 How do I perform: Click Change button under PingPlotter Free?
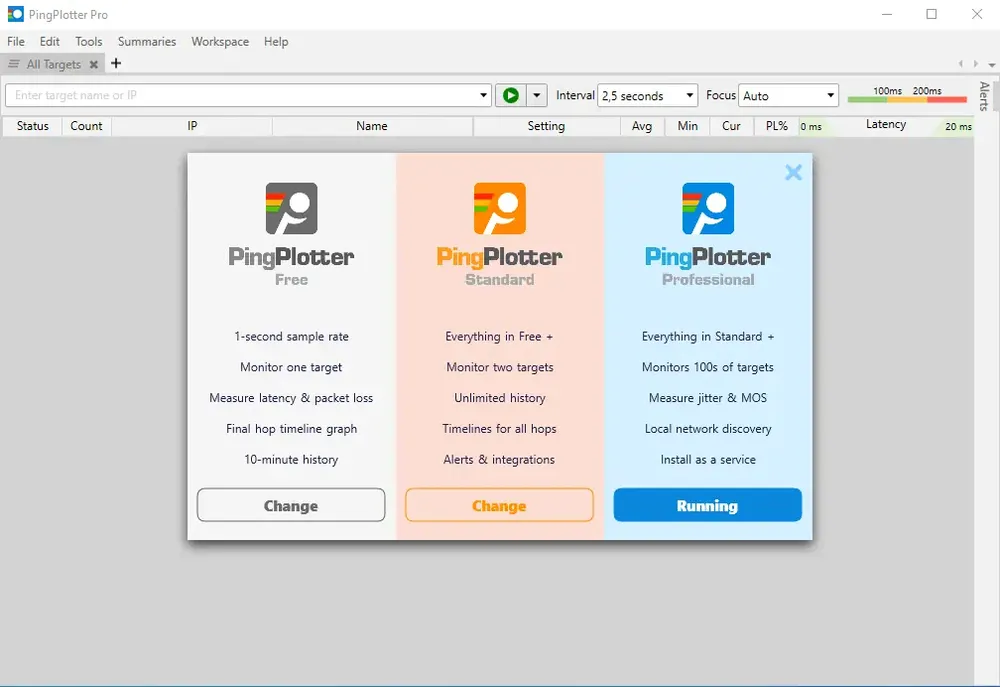click(x=291, y=505)
